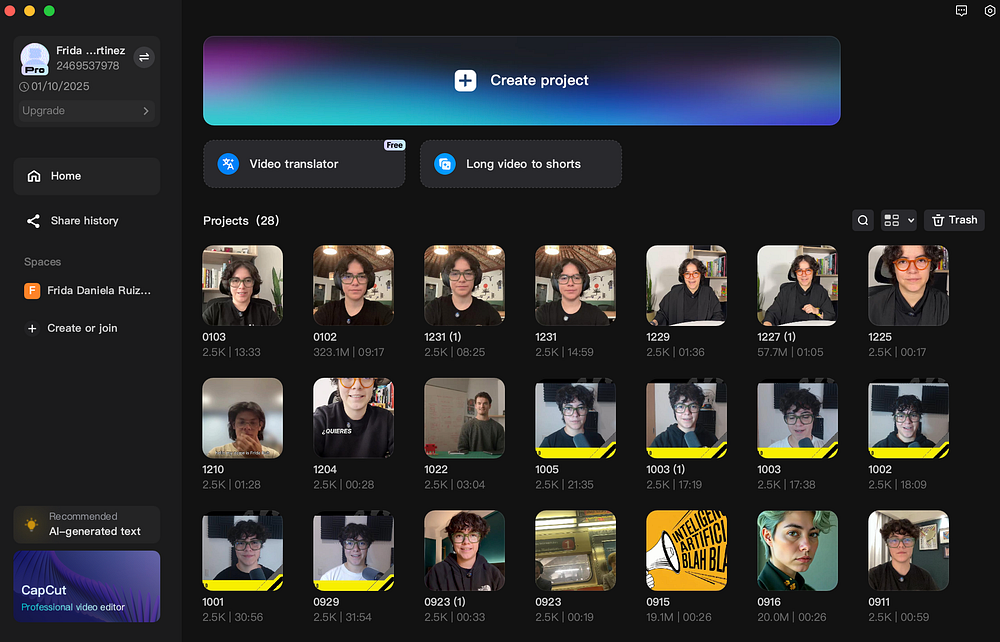This screenshot has width=1000, height=642.
Task: Click the plus icon in Create project
Action: coord(465,80)
